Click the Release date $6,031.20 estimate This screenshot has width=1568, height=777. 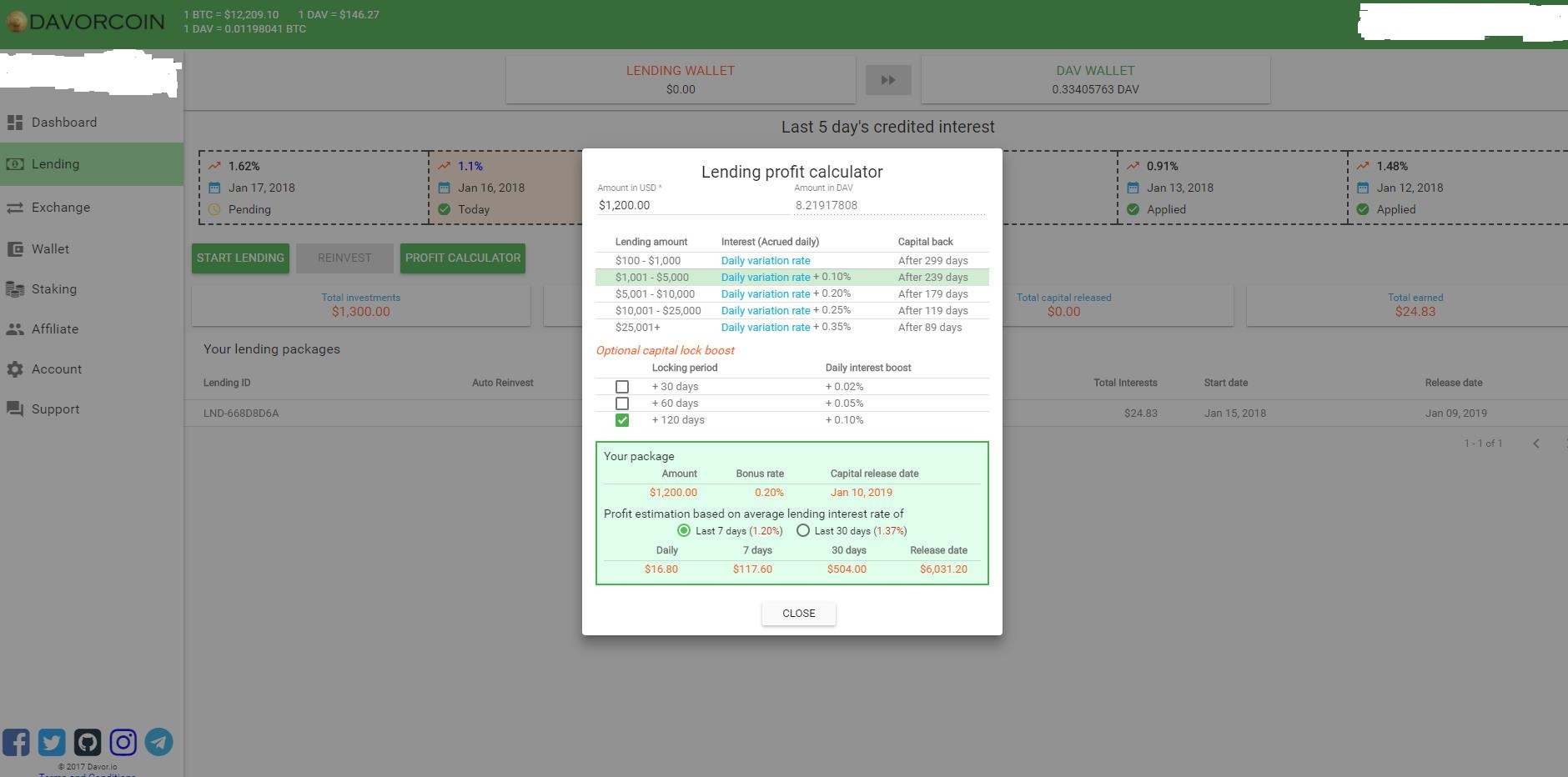[x=943, y=569]
